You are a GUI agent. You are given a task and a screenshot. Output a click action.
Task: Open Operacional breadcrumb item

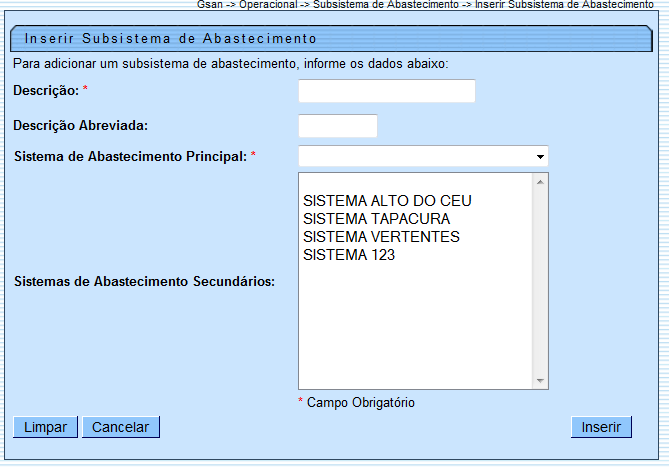(269, 5)
